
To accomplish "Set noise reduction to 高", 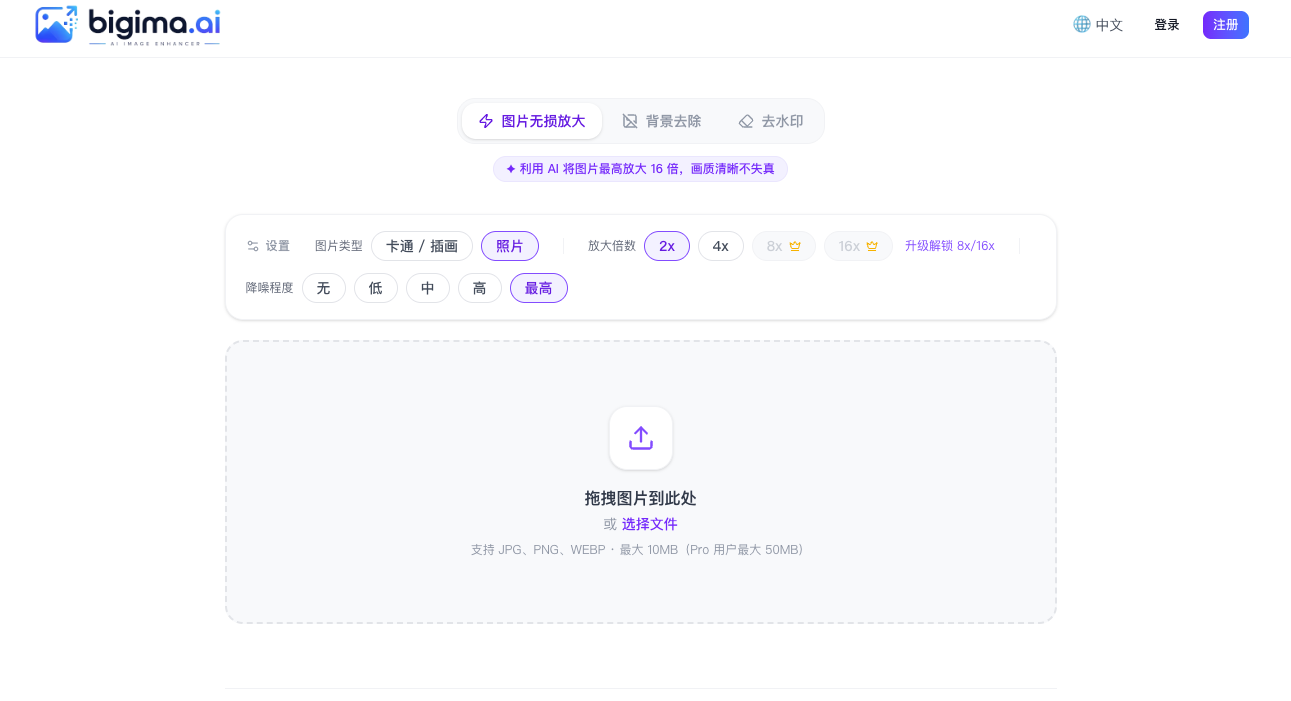I will 480,288.
